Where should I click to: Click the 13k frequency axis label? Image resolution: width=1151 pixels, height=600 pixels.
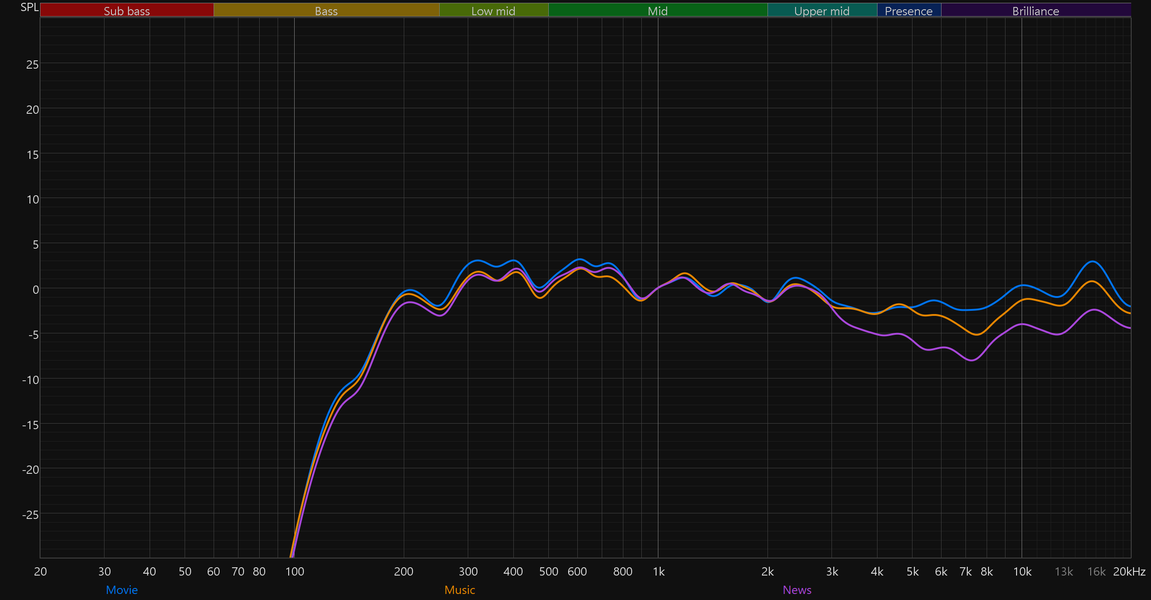pyautogui.click(x=1064, y=571)
